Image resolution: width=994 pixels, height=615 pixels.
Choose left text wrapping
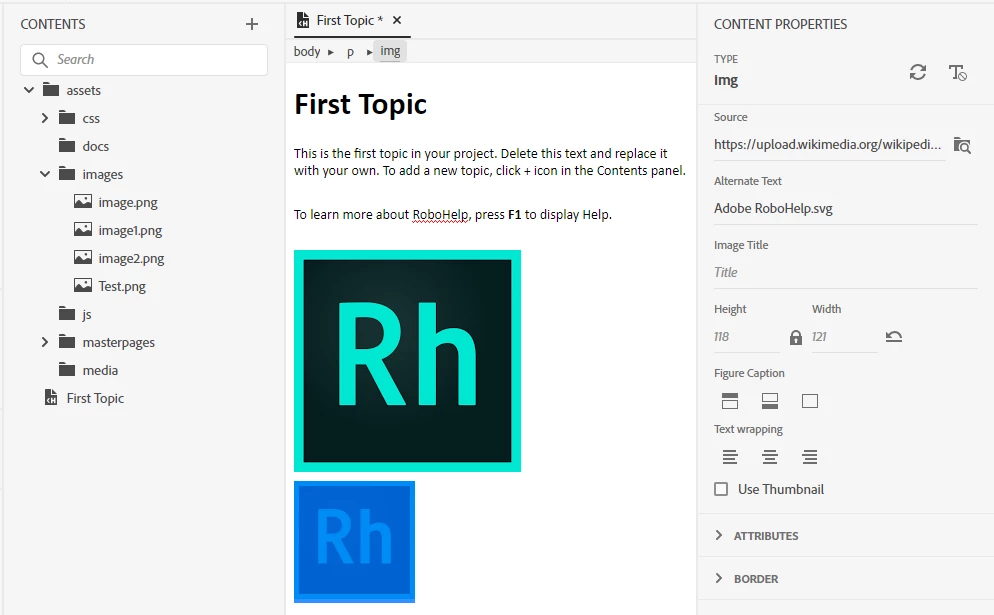[730, 456]
